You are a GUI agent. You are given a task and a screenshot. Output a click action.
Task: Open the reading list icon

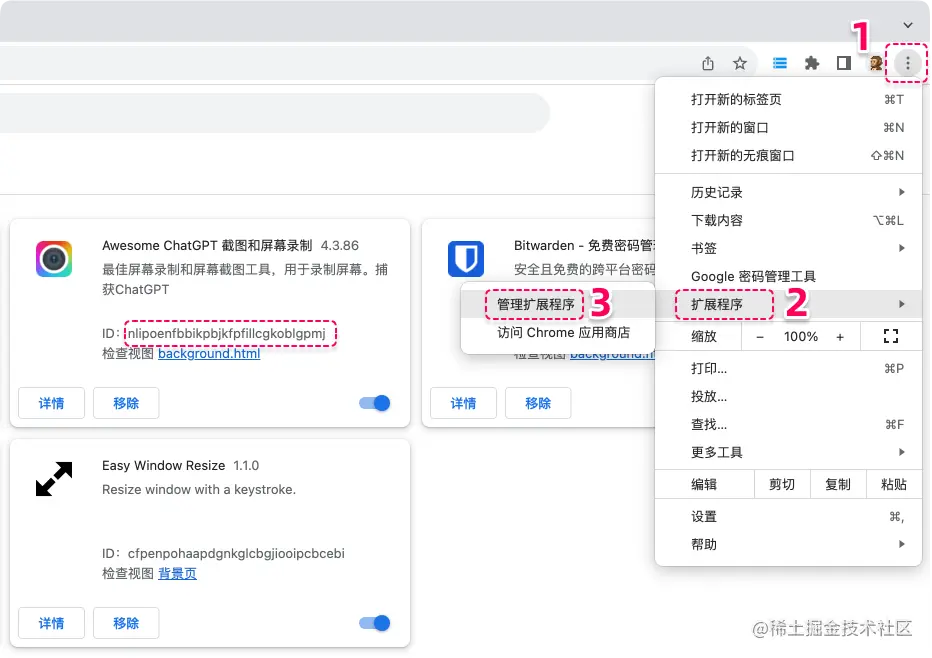(x=780, y=62)
